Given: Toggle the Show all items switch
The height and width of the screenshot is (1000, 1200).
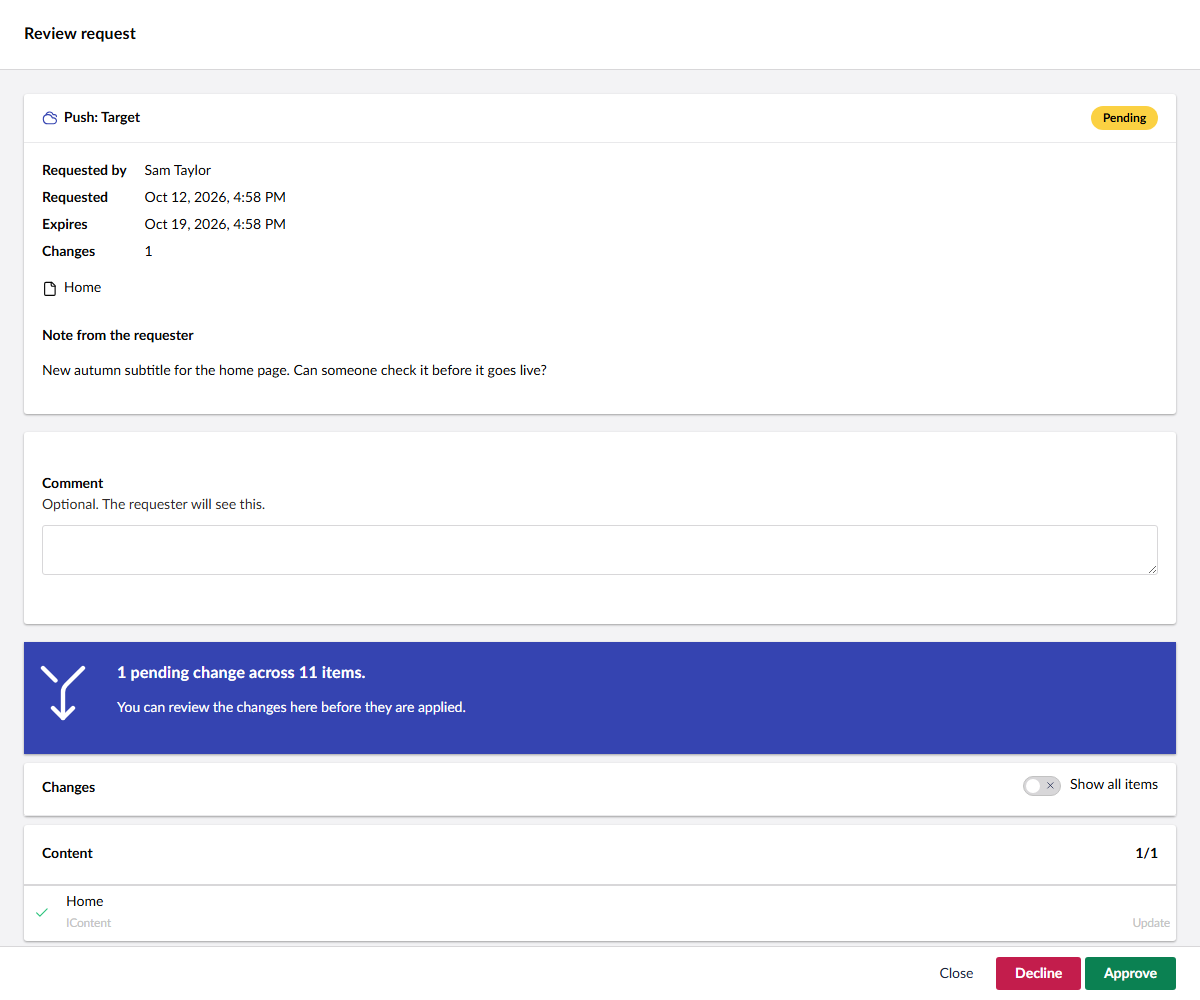Looking at the screenshot, I should pyautogui.click(x=1041, y=786).
